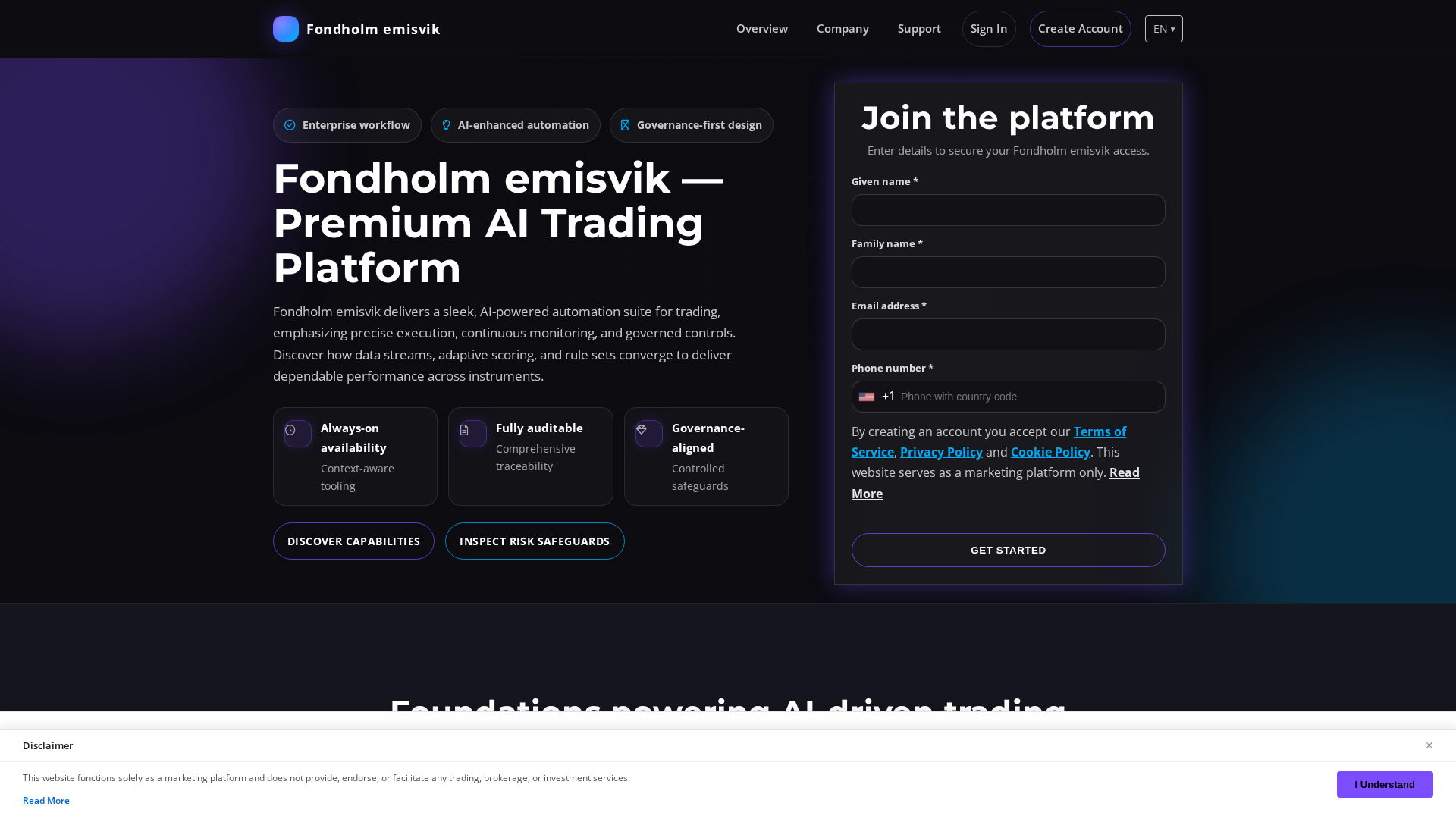Click the Fully auditable card title
Image resolution: width=1456 pixels, height=819 pixels.
tap(539, 428)
